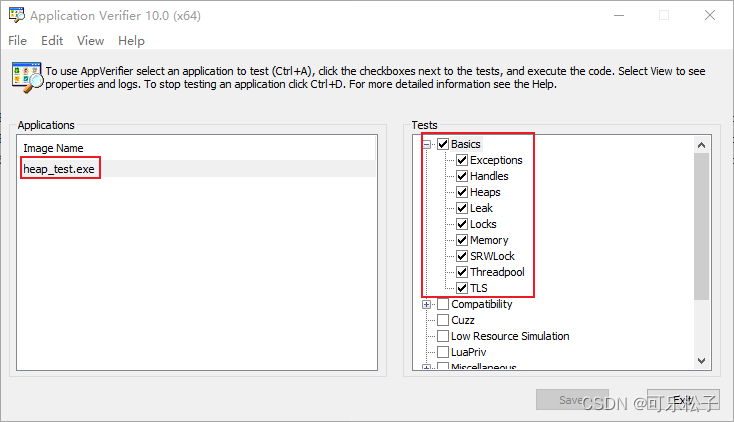This screenshot has width=734, height=422.
Task: Click the Tests list scroll down arrow
Action: (x=701, y=361)
